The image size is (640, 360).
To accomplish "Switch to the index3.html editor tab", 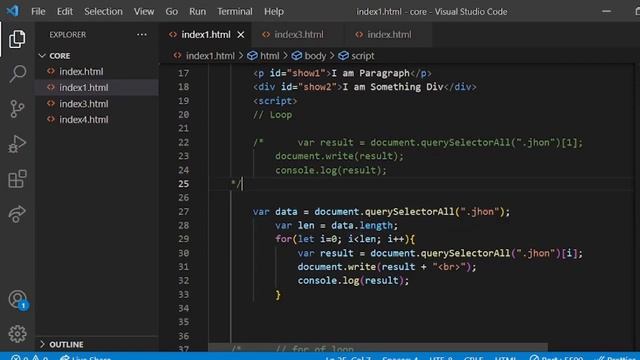I will point(298,35).
